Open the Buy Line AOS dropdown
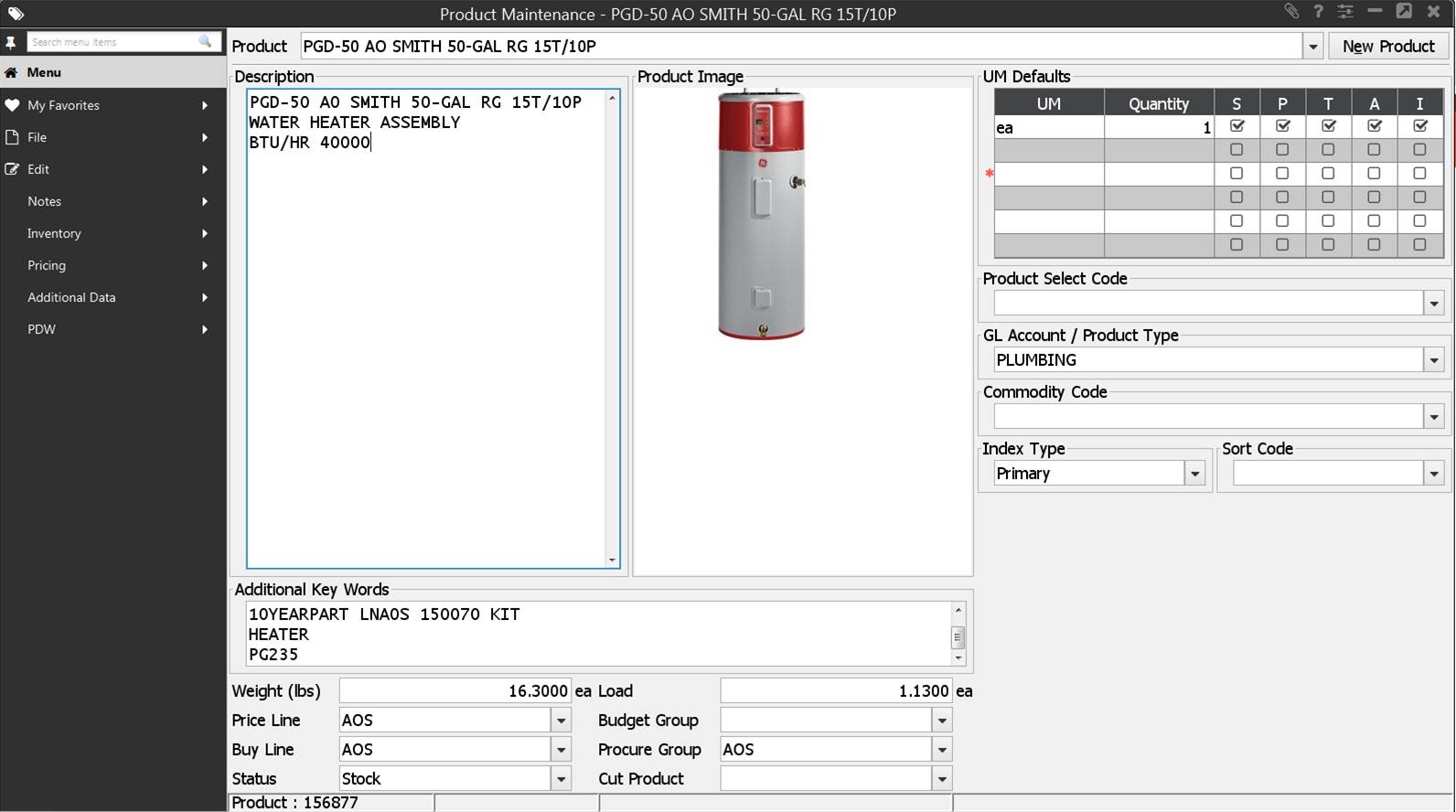 561,750
